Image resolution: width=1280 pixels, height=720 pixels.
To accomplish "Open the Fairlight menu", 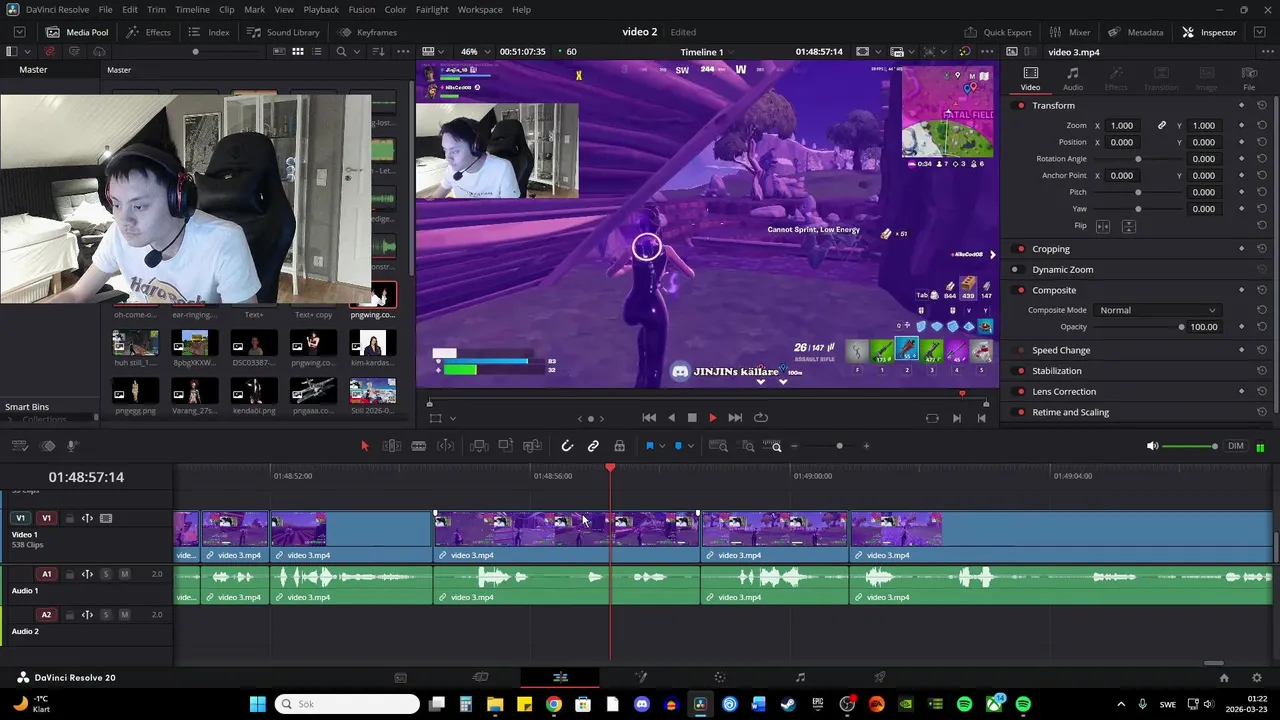I will point(432,9).
